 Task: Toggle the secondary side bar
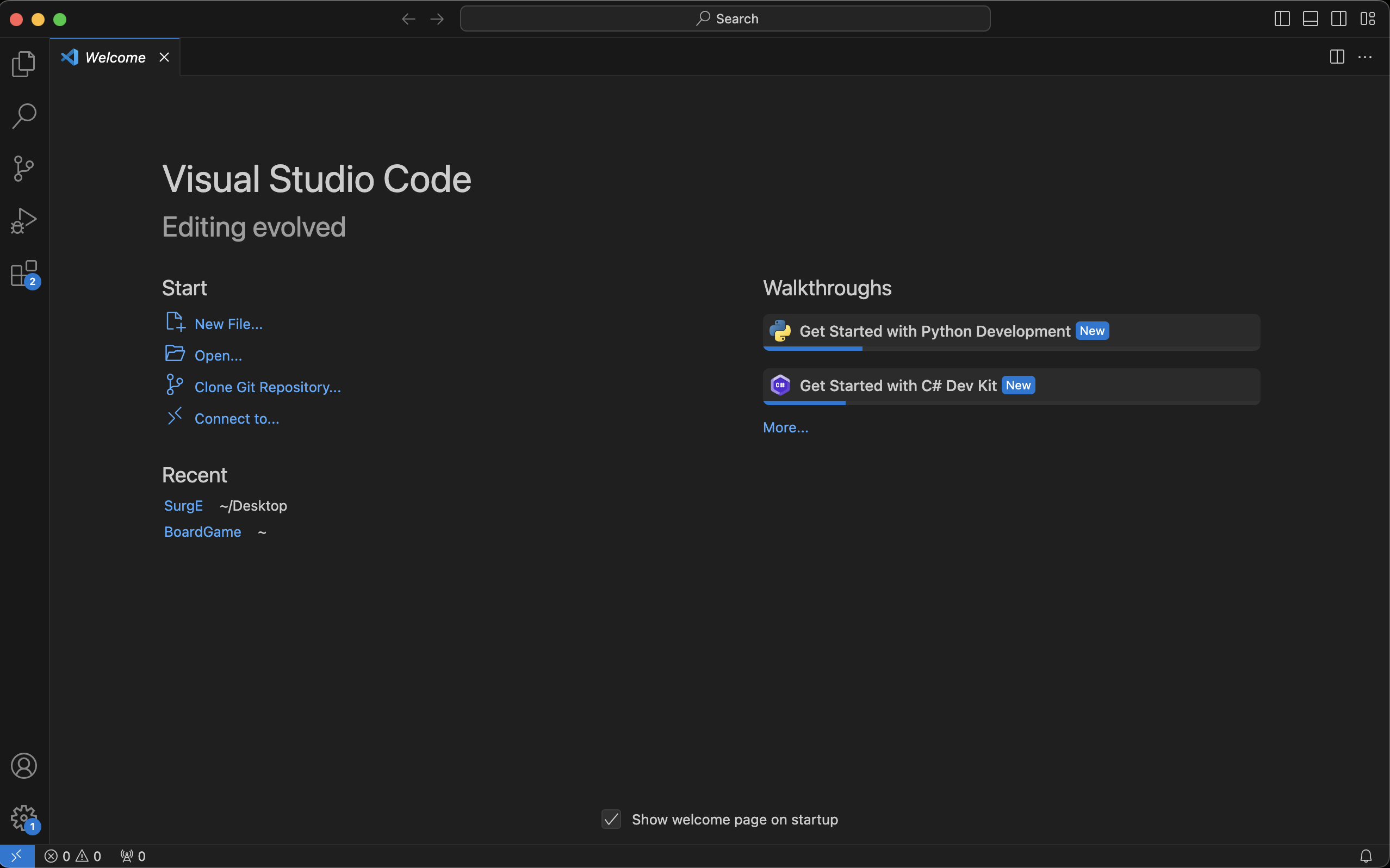(x=1339, y=19)
